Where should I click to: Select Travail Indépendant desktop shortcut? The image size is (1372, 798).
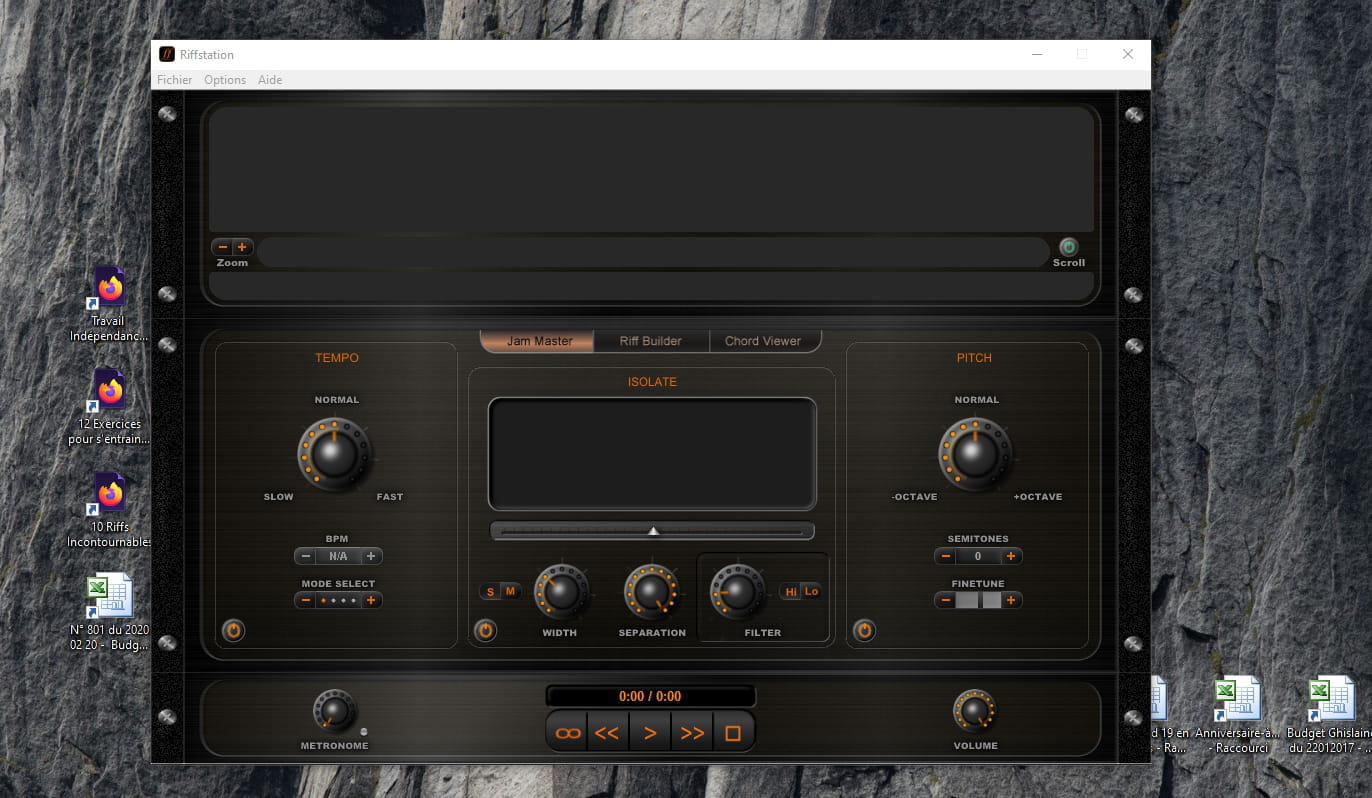coord(109,304)
